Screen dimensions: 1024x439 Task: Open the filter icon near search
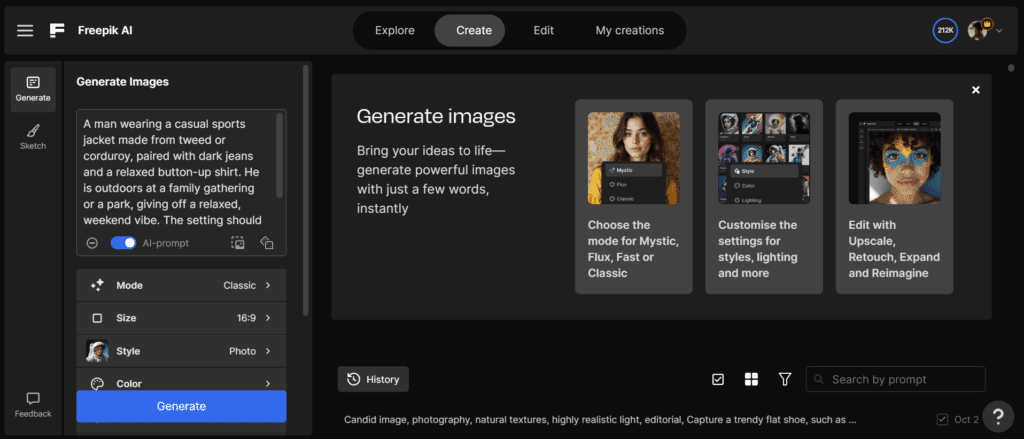(x=785, y=379)
